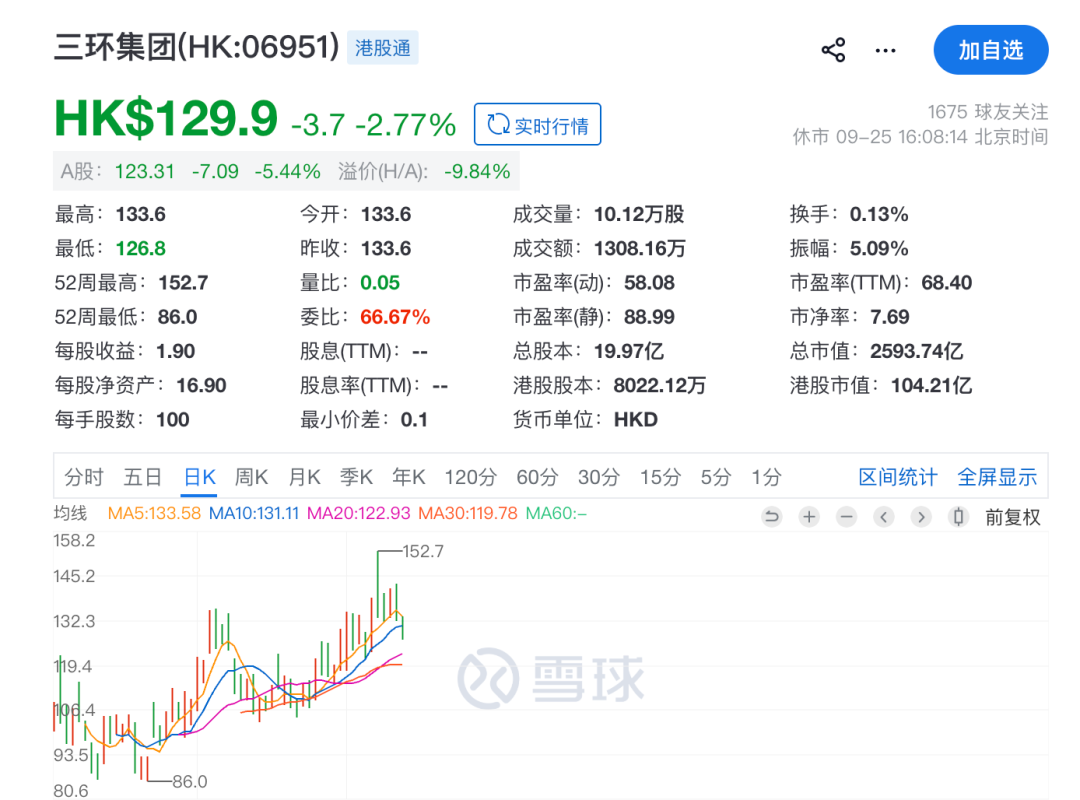The height and width of the screenshot is (800, 1080).
Task: Switch to 30分 interval tab
Action: 599,477
